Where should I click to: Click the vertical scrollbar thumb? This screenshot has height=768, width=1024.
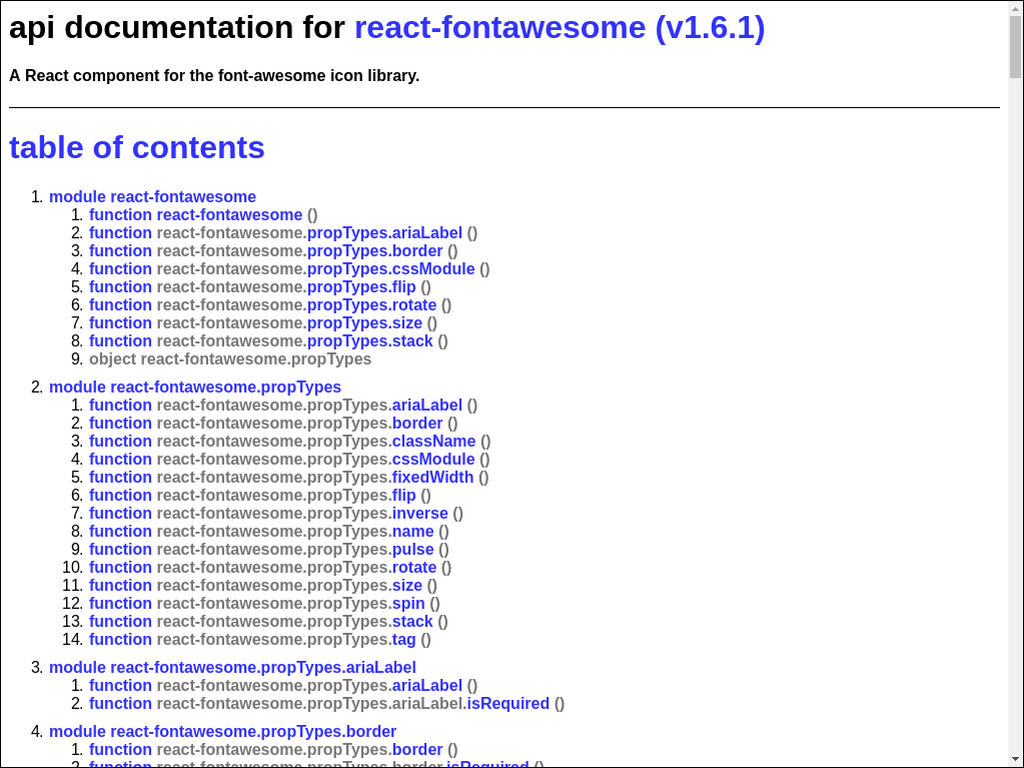tap(1015, 50)
